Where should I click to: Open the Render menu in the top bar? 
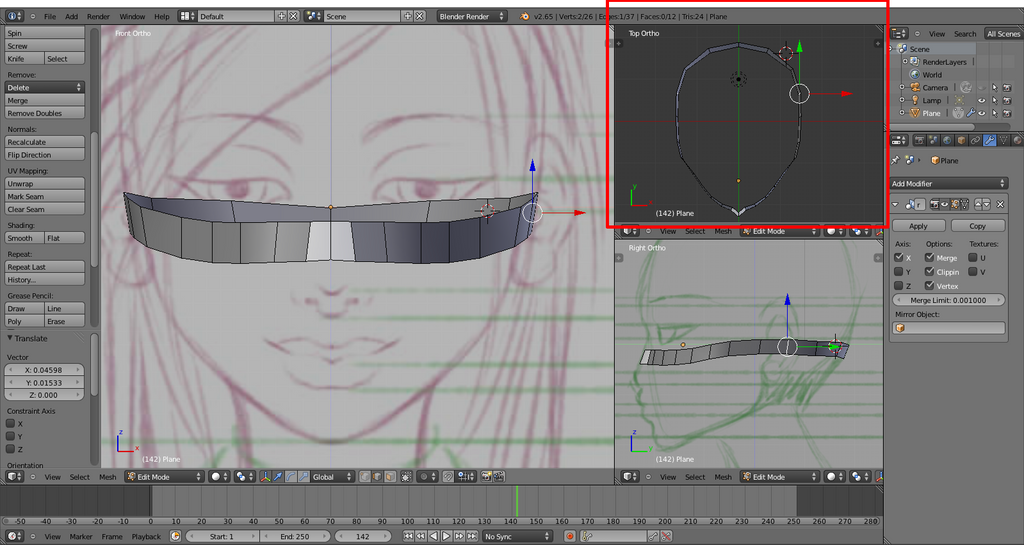pyautogui.click(x=98, y=17)
